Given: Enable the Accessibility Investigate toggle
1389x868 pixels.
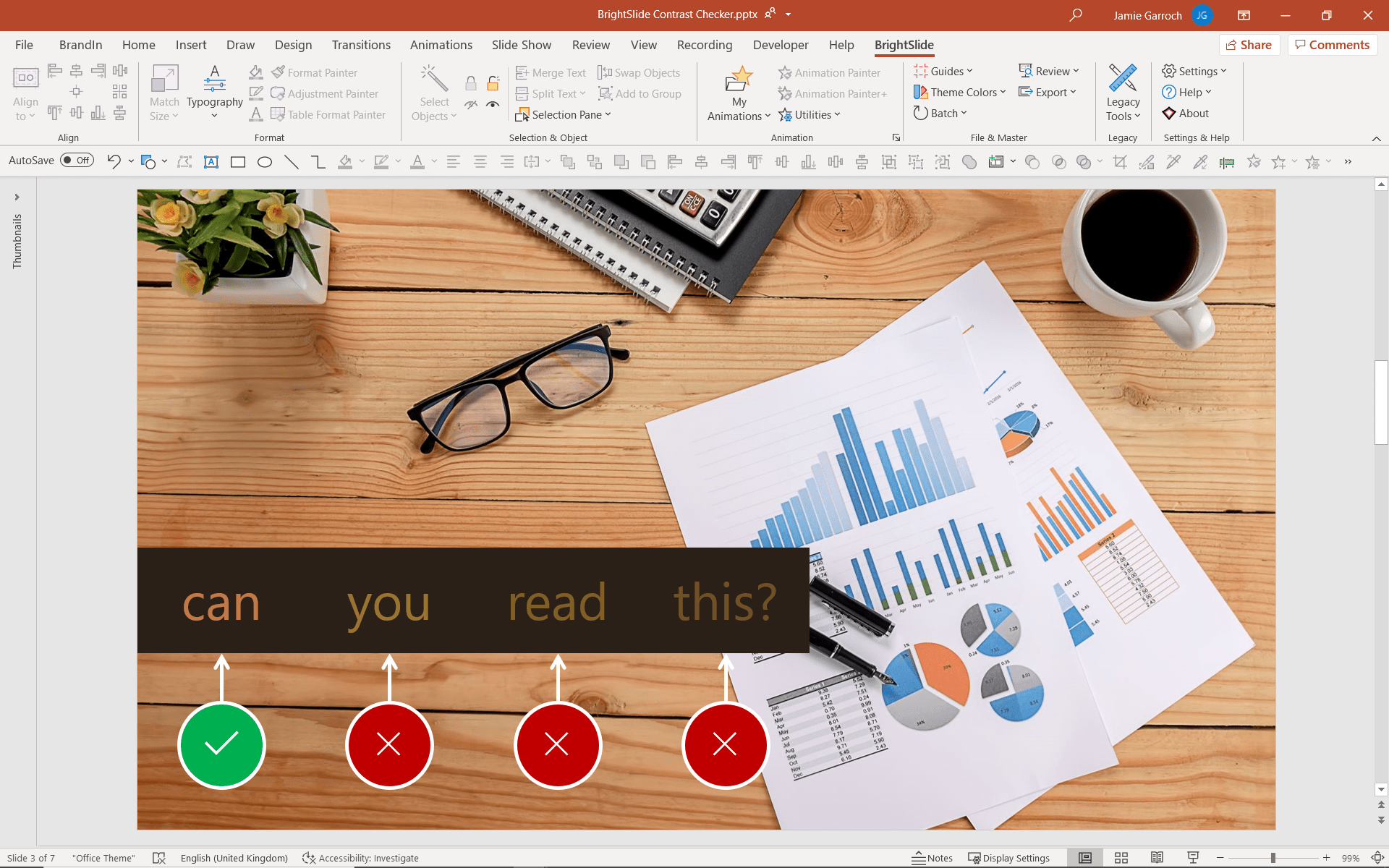Looking at the screenshot, I should (360, 857).
